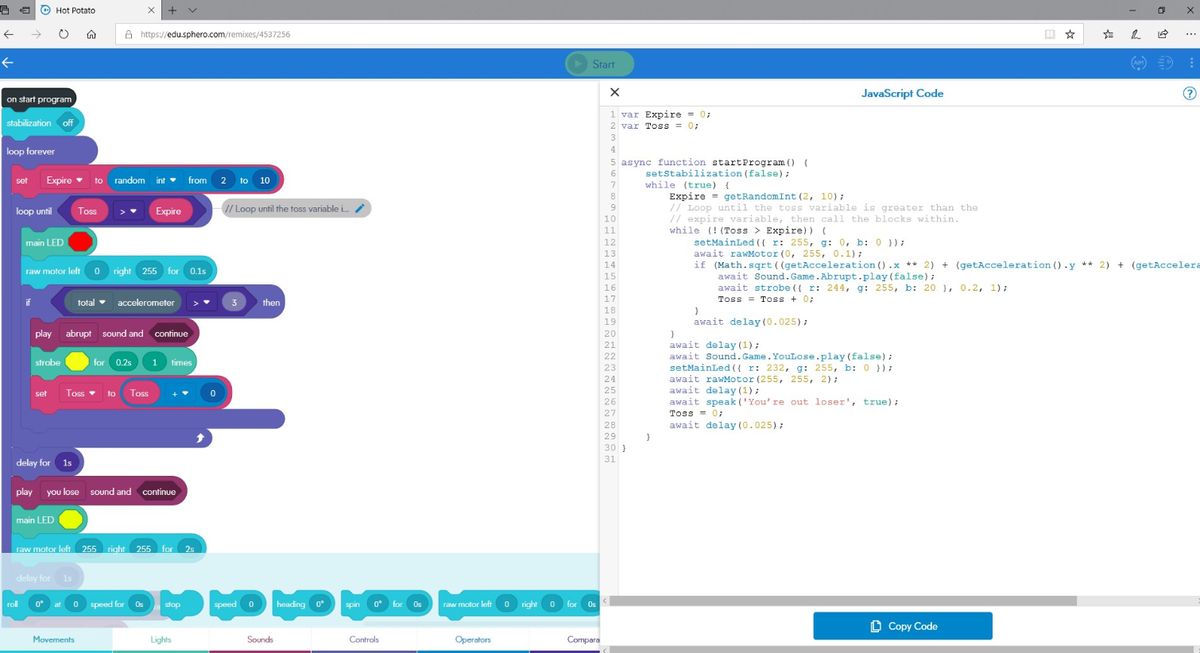The width and height of the screenshot is (1200, 653).
Task: Click the padlock site info icon
Action: pyautogui.click(x=129, y=34)
